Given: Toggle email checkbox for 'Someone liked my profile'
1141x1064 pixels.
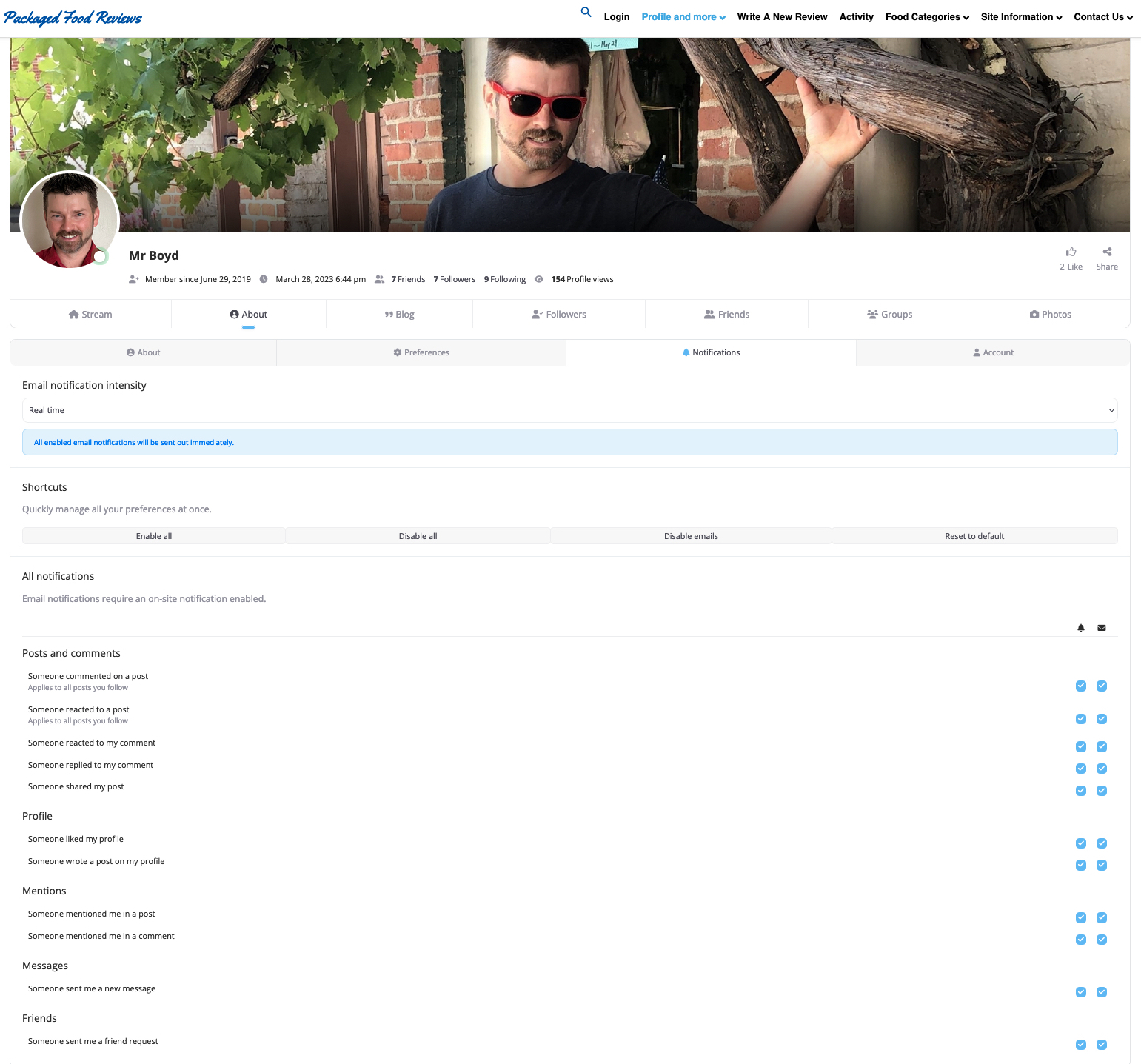Looking at the screenshot, I should click(1102, 843).
